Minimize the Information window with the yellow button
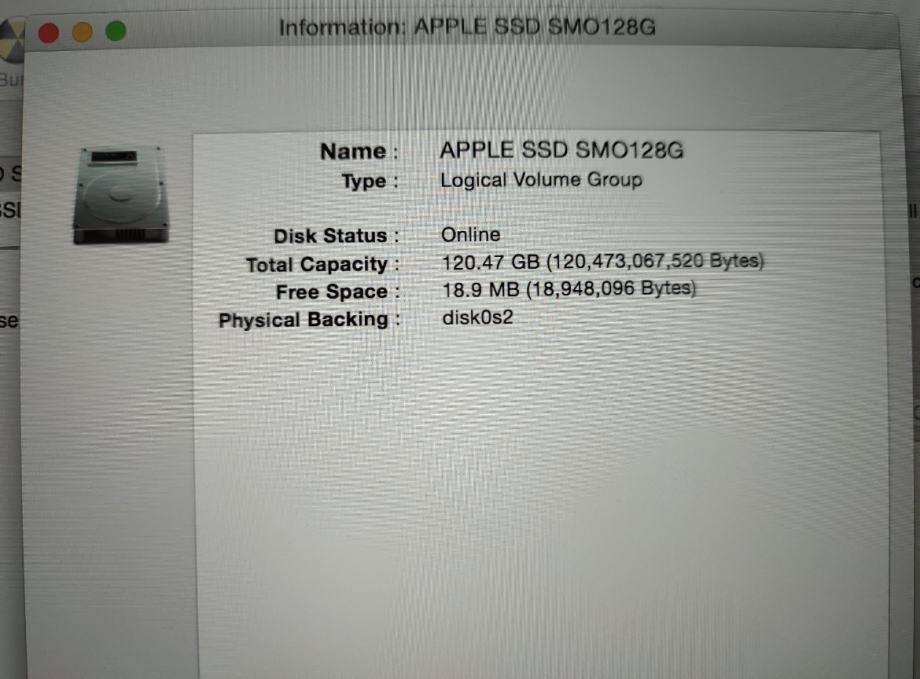This screenshot has height=679, width=920. 82,32
